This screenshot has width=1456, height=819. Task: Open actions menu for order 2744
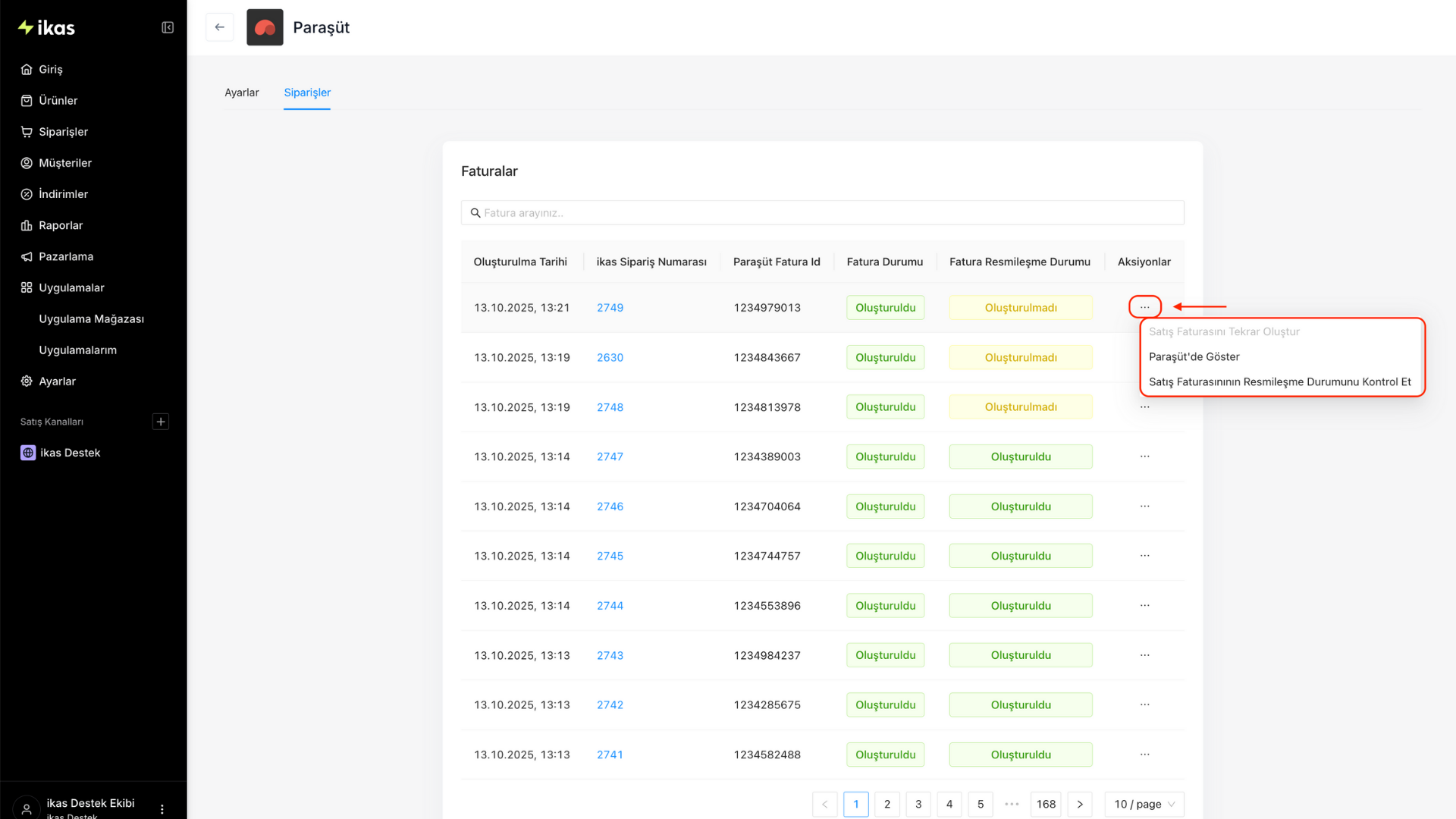pos(1144,606)
